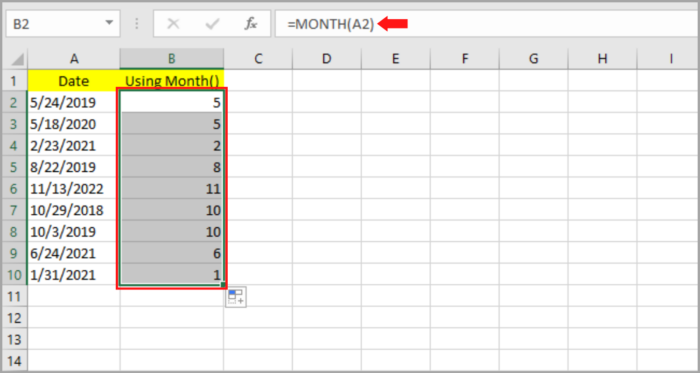Click the Enter checkmark icon in formula bar
The image size is (700, 373).
(211, 24)
